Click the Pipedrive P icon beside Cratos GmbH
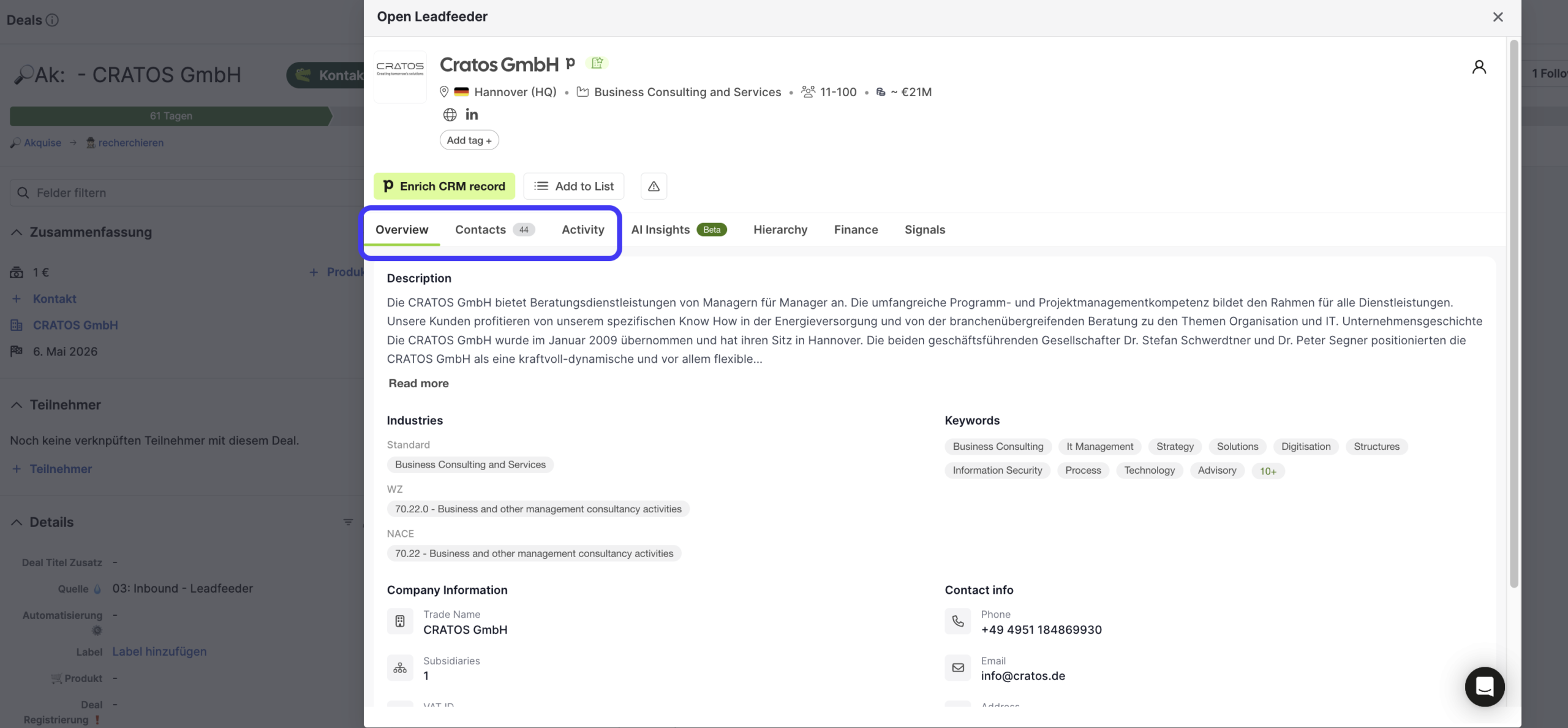 pos(570,63)
